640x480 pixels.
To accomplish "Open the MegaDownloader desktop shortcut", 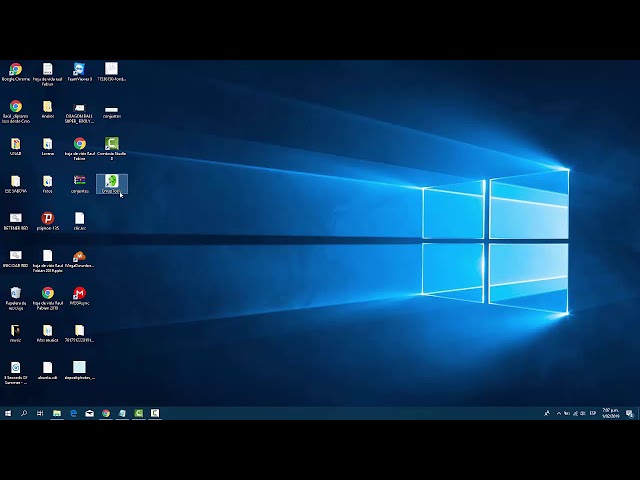I will click(79, 256).
